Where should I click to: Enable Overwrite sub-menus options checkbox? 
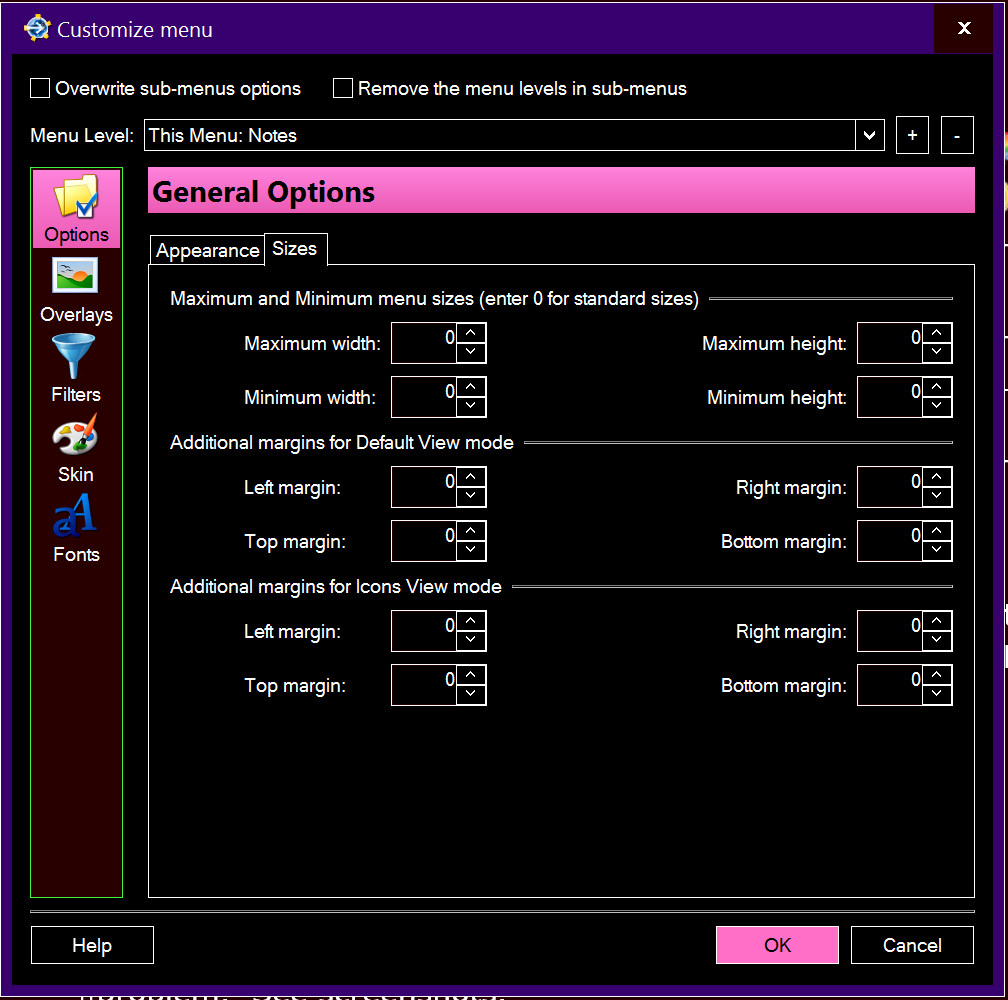pos(40,88)
